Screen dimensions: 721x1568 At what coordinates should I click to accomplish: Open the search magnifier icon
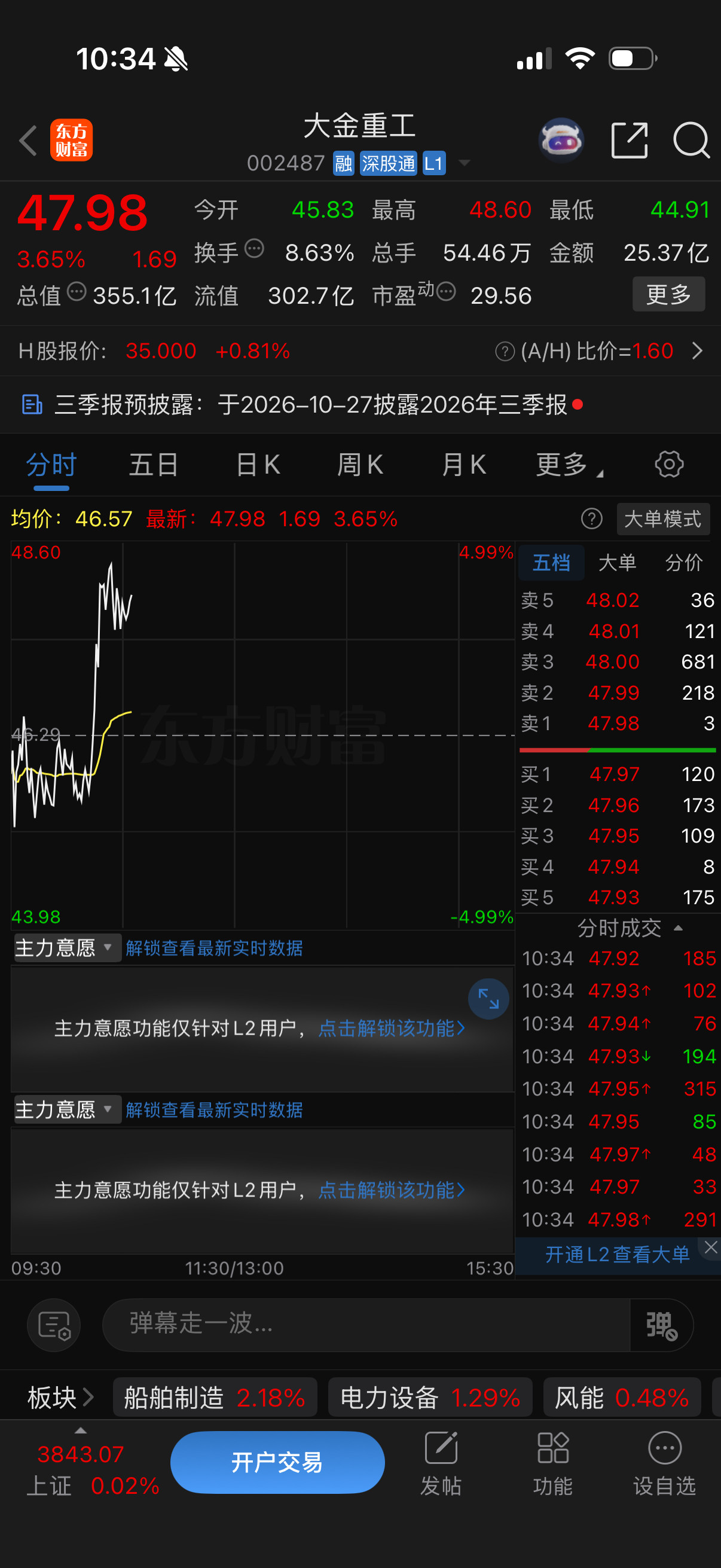coord(691,141)
